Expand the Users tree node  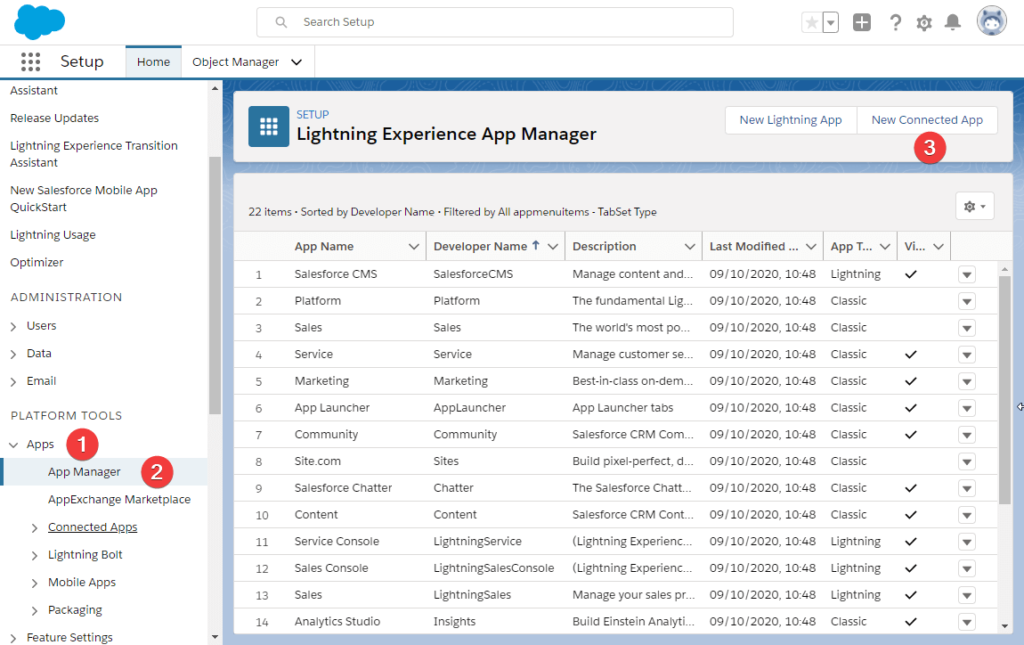point(13,326)
